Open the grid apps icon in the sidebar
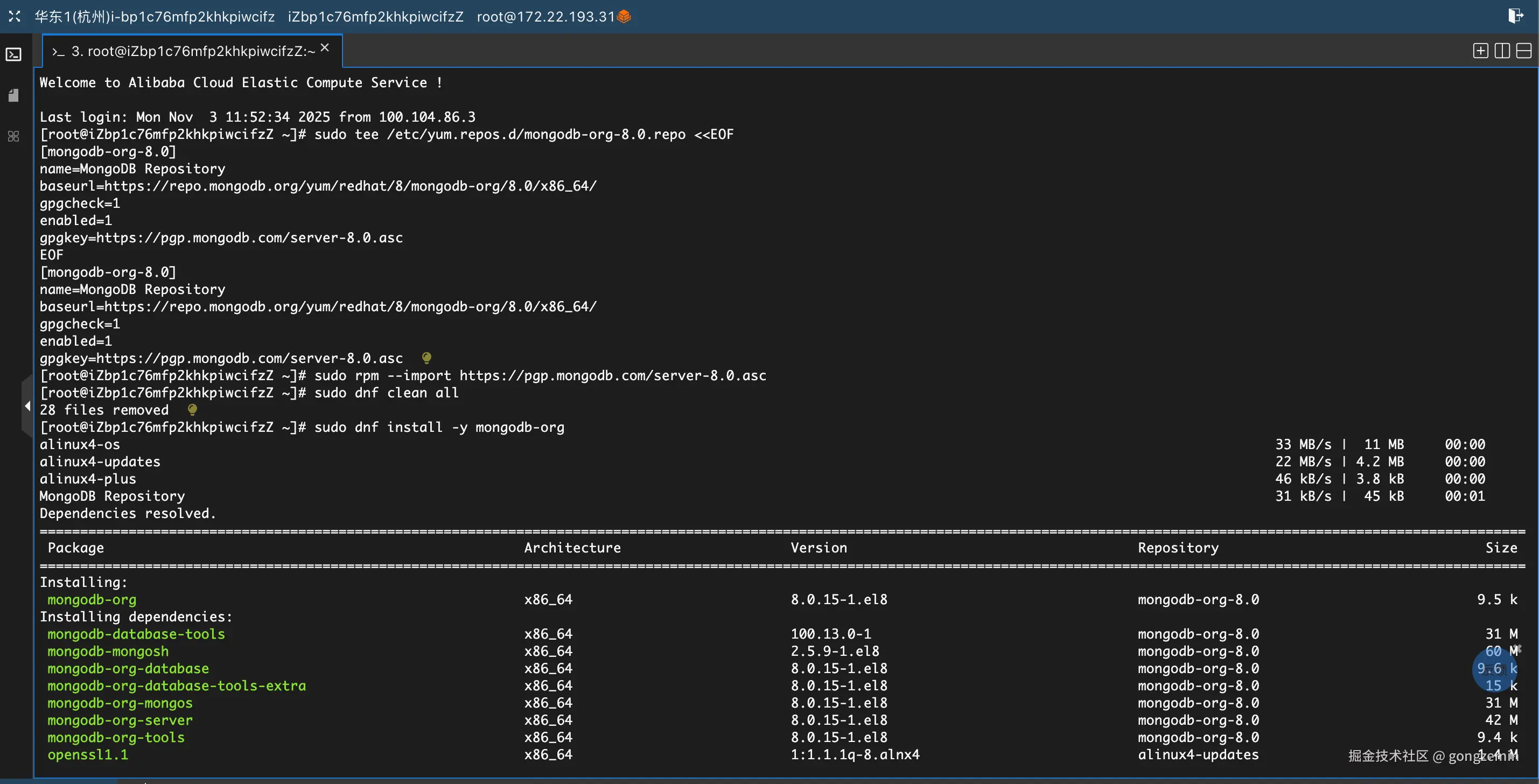 pyautogui.click(x=13, y=136)
